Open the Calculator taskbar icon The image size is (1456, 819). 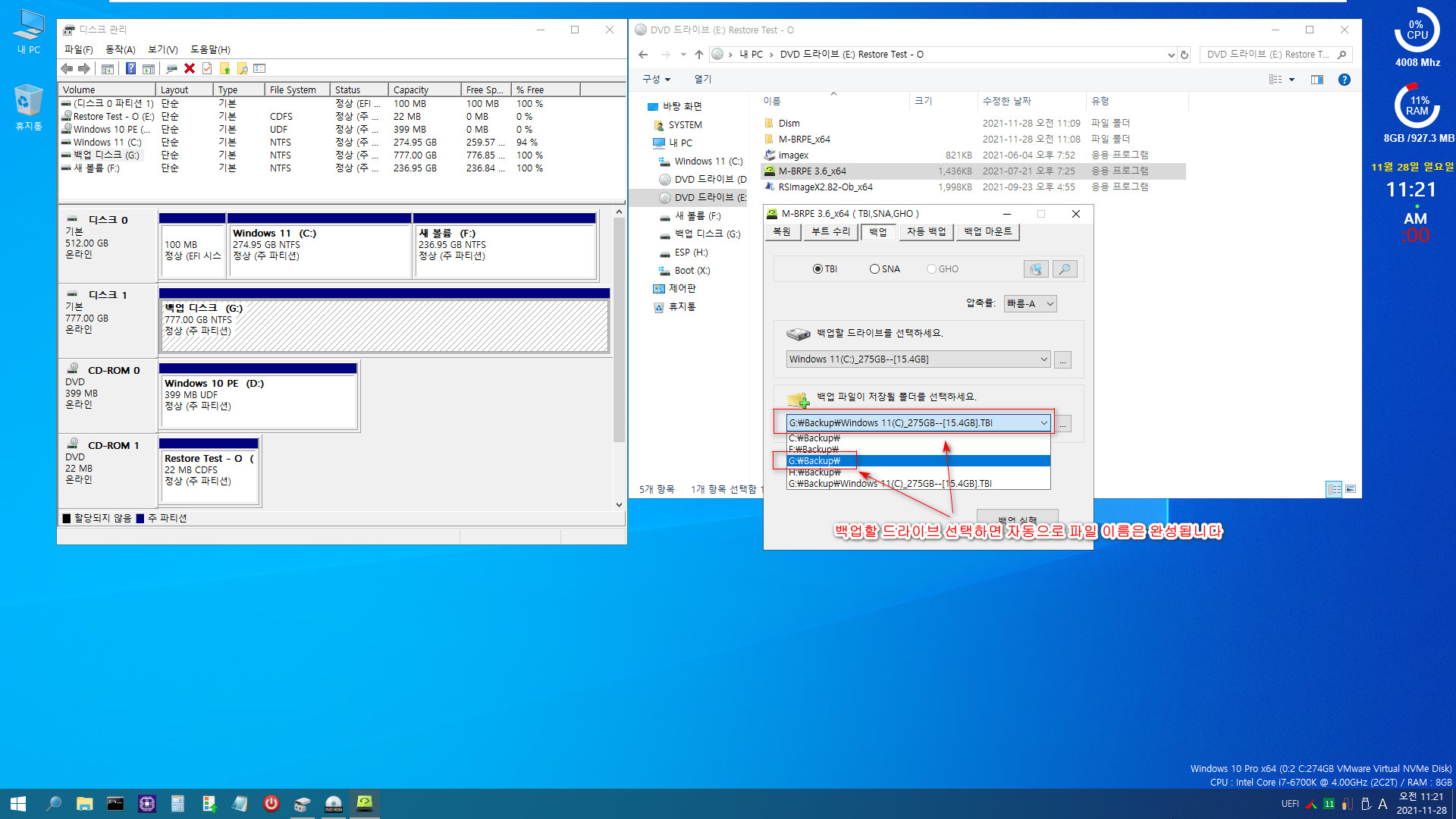coord(177,804)
